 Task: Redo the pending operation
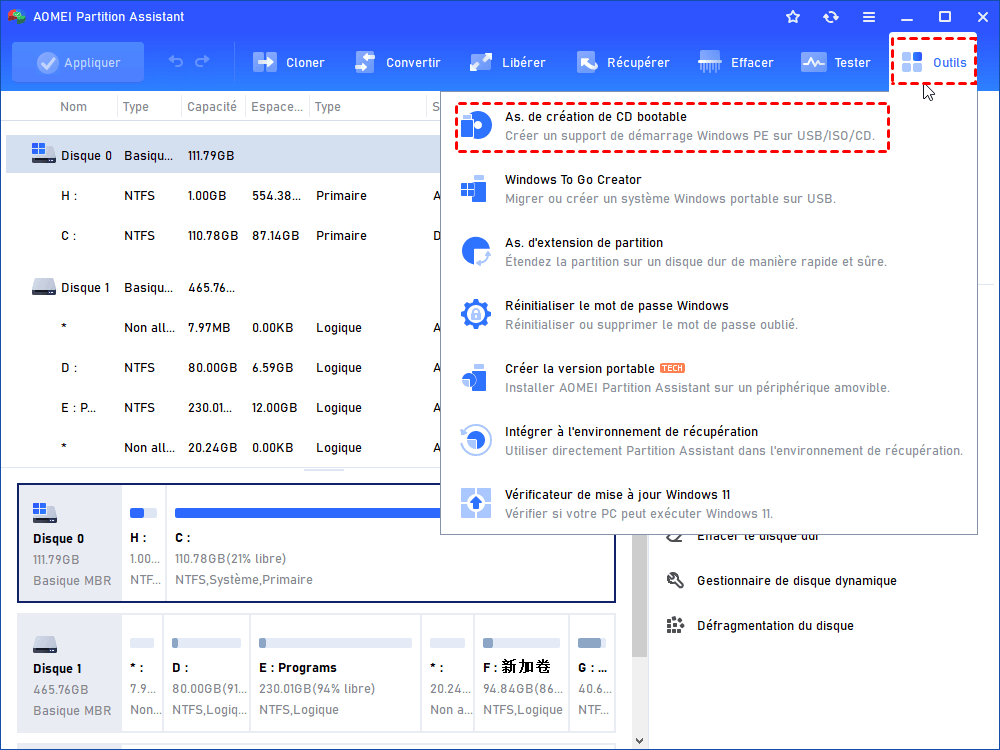point(202,61)
